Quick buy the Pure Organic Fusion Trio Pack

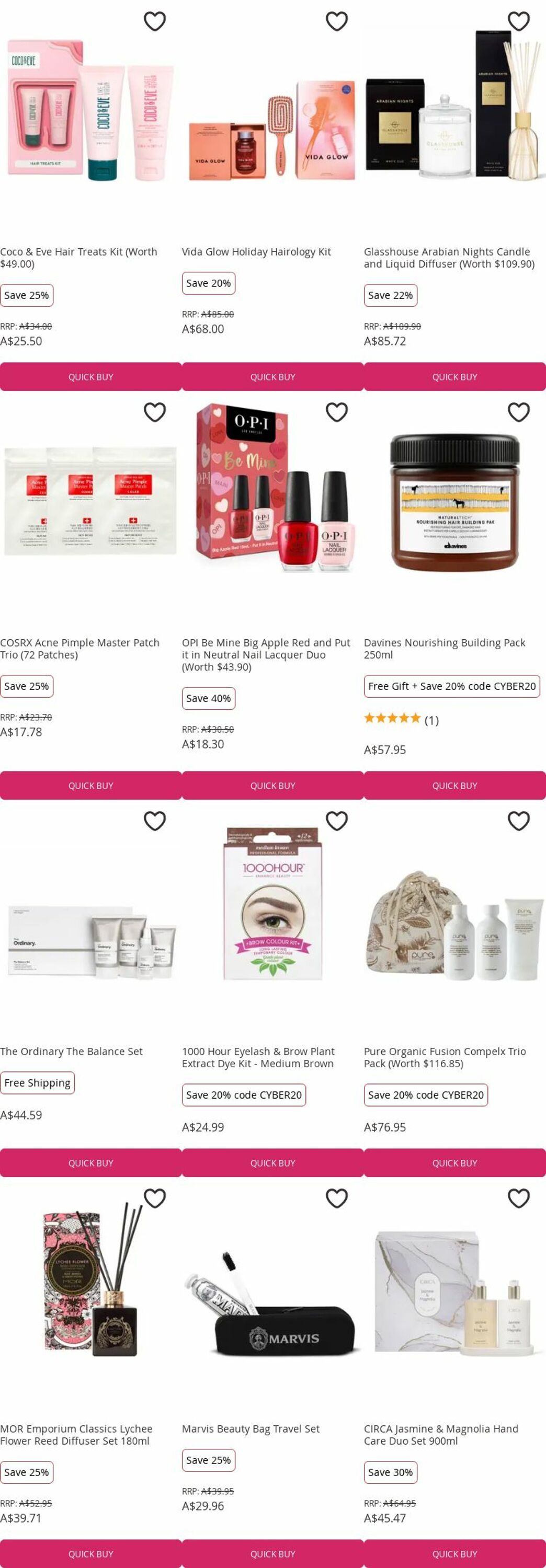tap(454, 1162)
